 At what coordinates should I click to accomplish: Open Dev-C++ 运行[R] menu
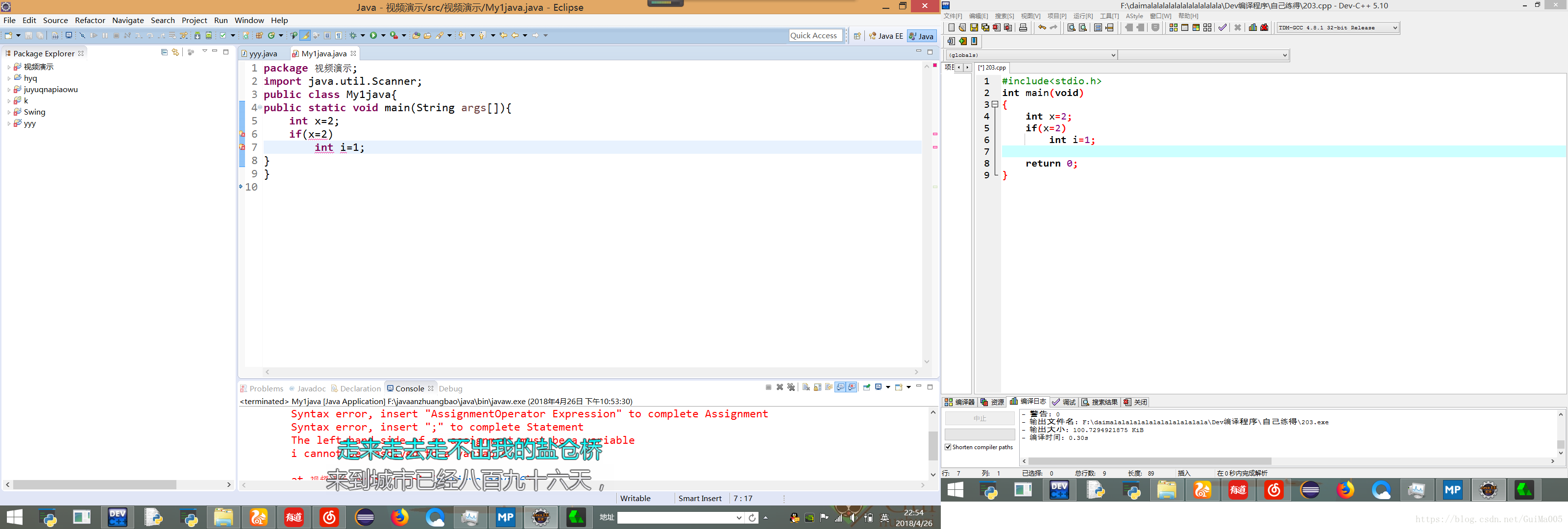(x=1083, y=16)
